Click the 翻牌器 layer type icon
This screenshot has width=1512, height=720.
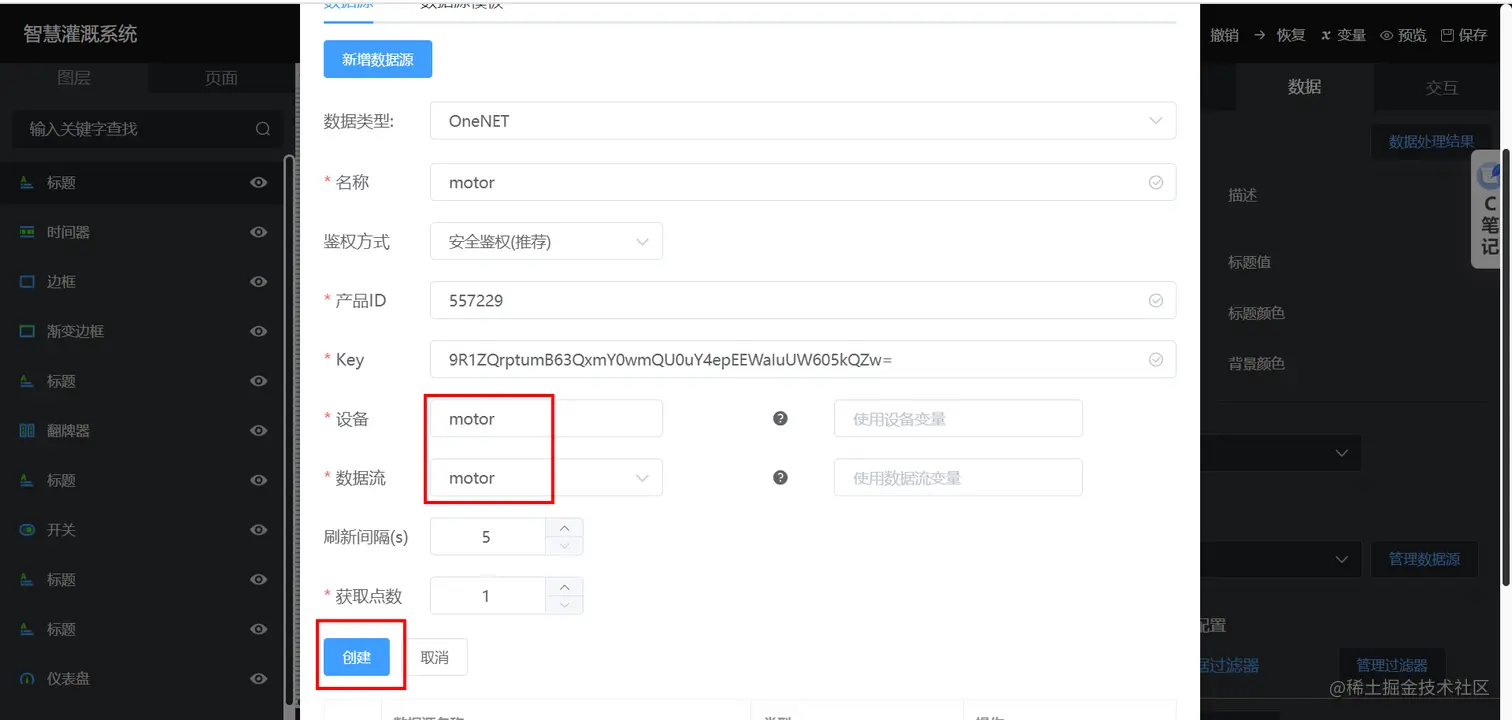pyautogui.click(x=27, y=431)
